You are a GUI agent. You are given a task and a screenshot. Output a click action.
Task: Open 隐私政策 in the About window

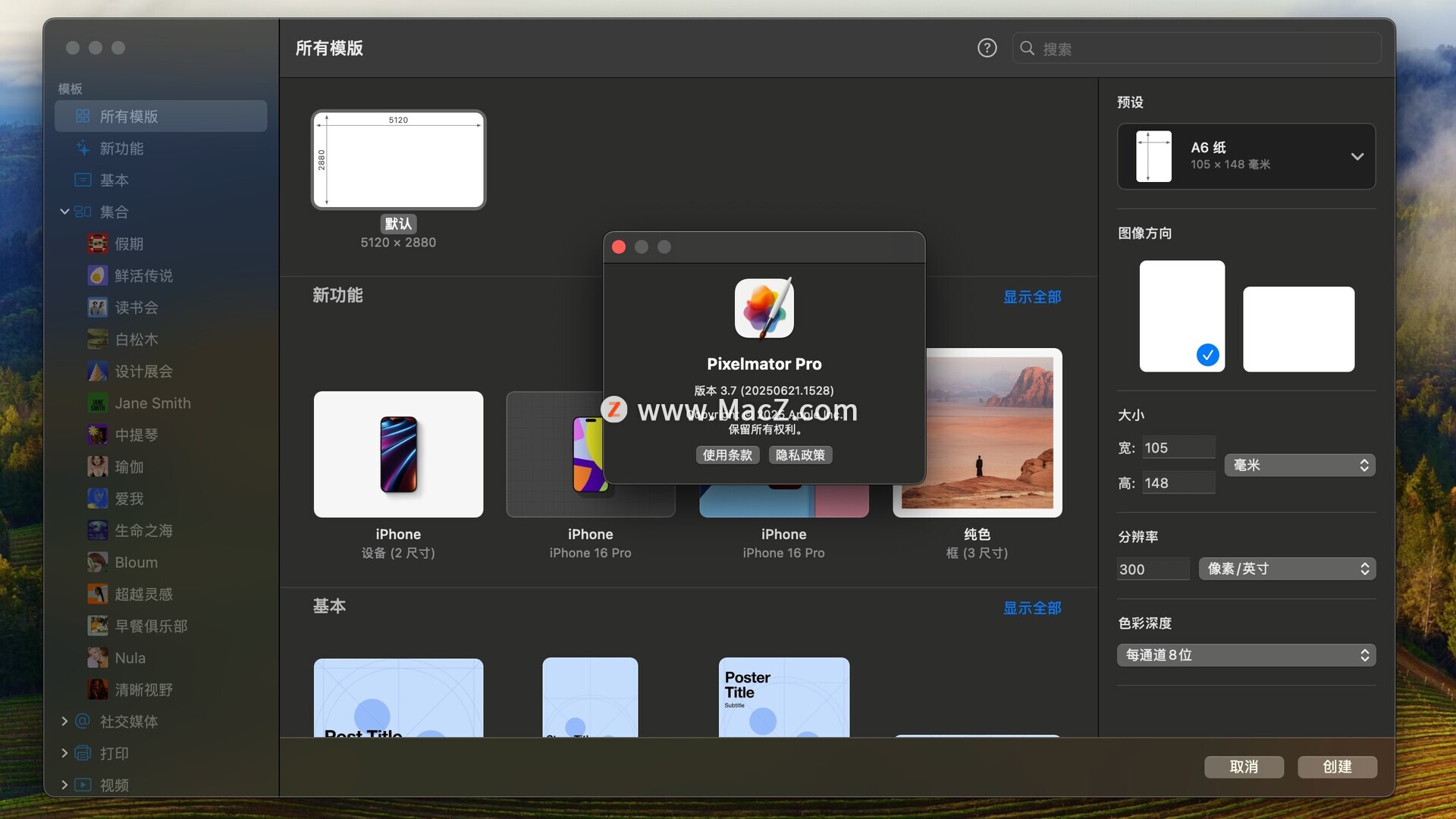pyautogui.click(x=800, y=455)
